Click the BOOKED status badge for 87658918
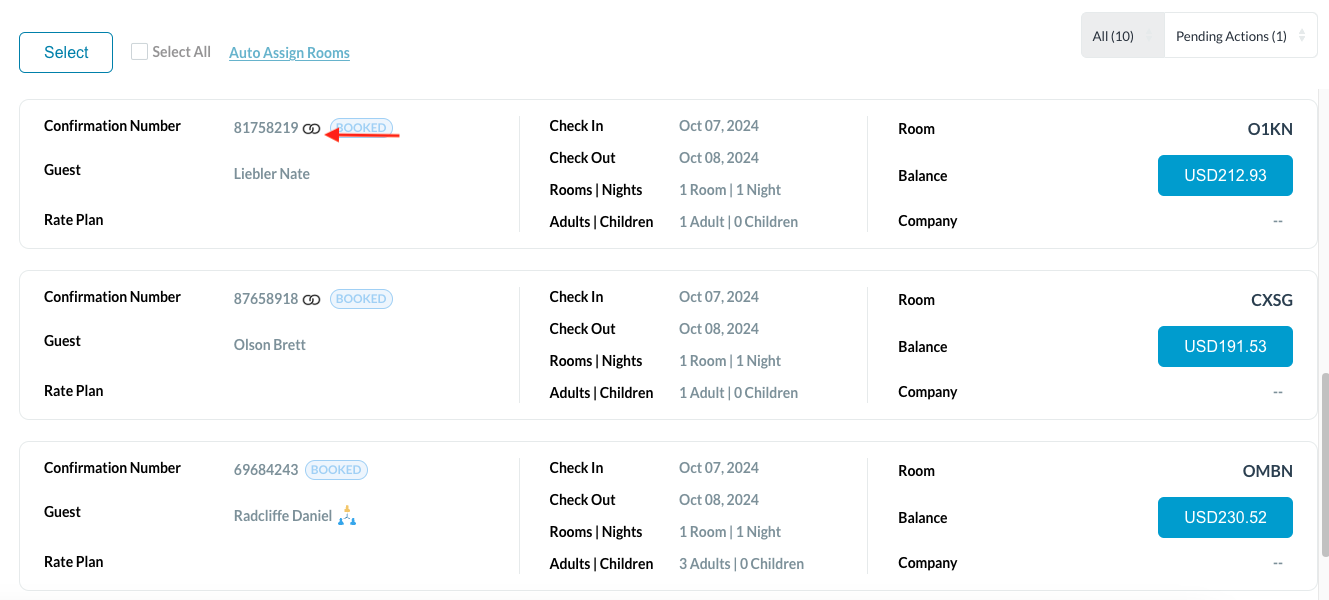This screenshot has height=600, width=1329. click(361, 299)
